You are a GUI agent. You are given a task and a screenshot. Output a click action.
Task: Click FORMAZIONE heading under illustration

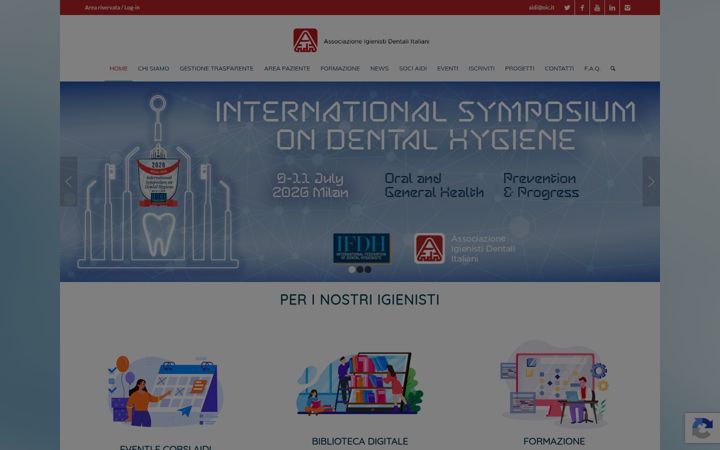point(554,441)
